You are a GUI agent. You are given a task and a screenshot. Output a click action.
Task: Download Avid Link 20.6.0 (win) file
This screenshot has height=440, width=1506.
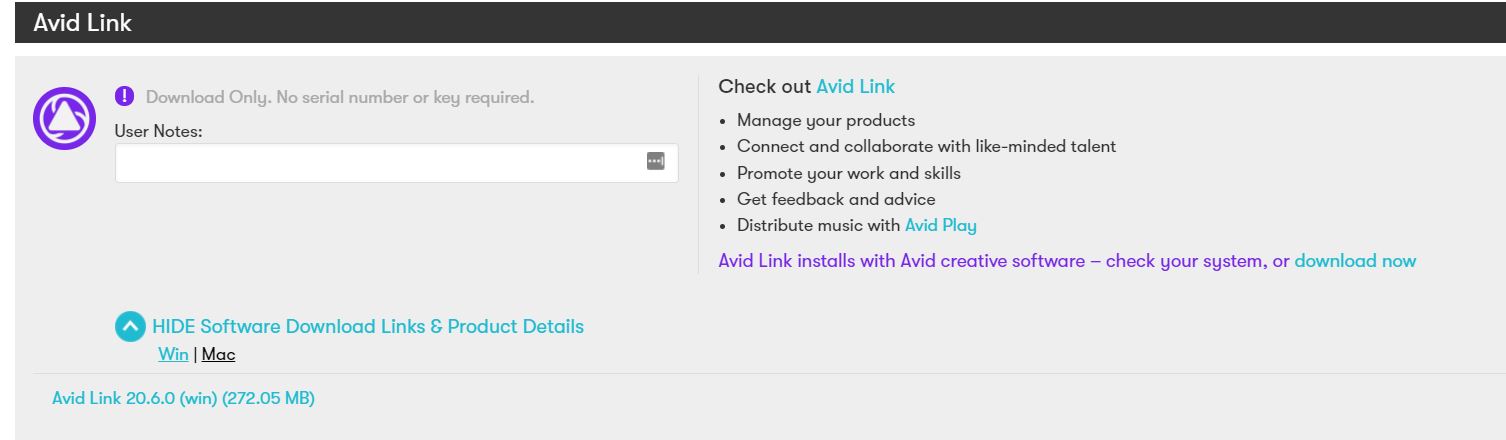(x=183, y=399)
